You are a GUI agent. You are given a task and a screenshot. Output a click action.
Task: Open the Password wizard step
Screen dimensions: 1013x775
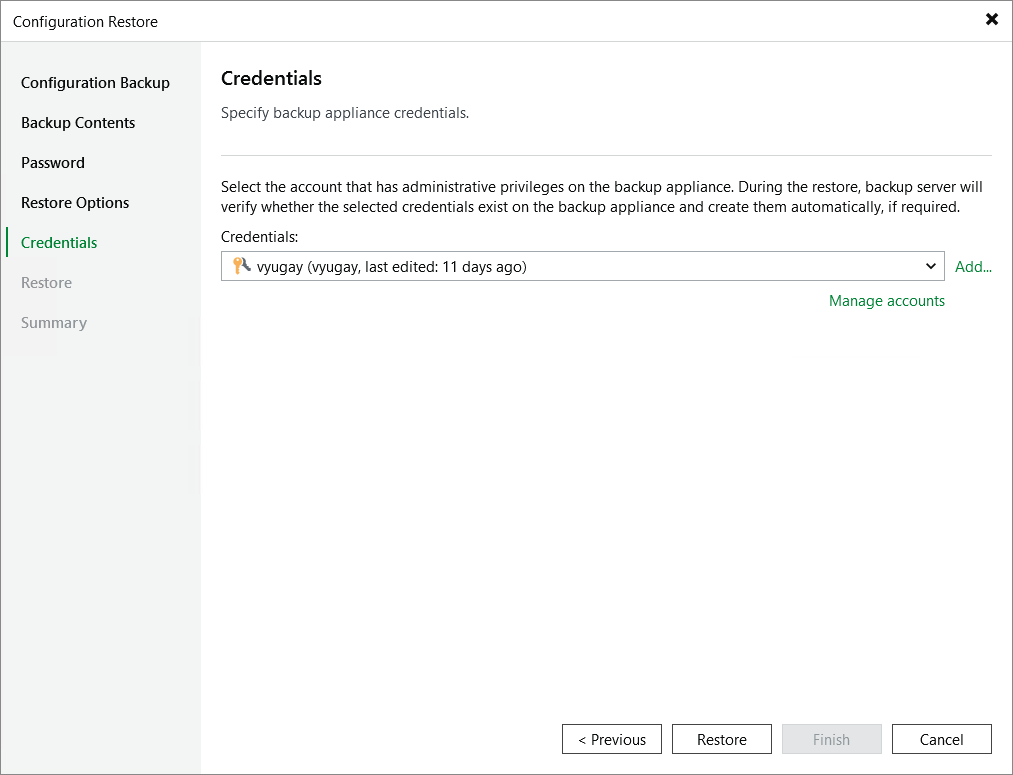pos(53,162)
